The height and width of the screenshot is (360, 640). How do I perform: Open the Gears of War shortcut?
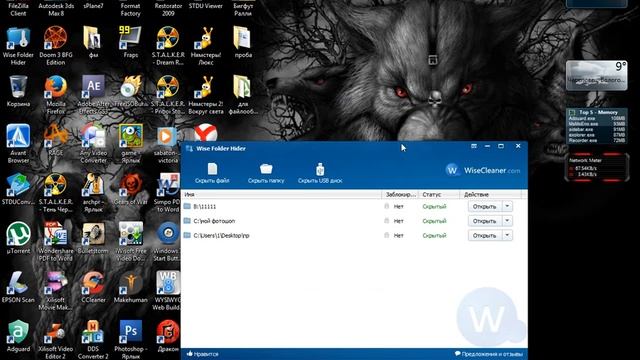click(131, 189)
